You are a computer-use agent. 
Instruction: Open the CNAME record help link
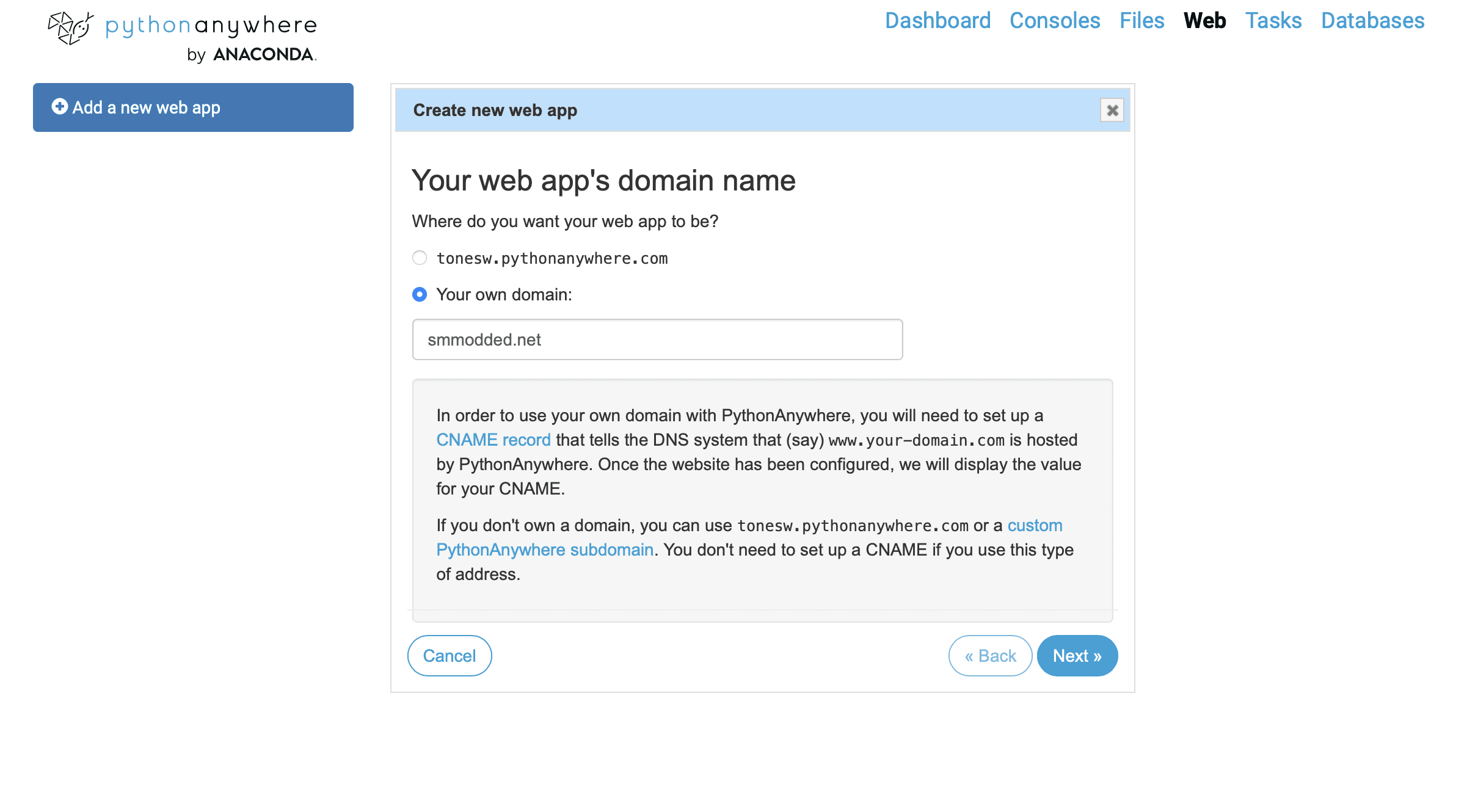pyautogui.click(x=493, y=440)
